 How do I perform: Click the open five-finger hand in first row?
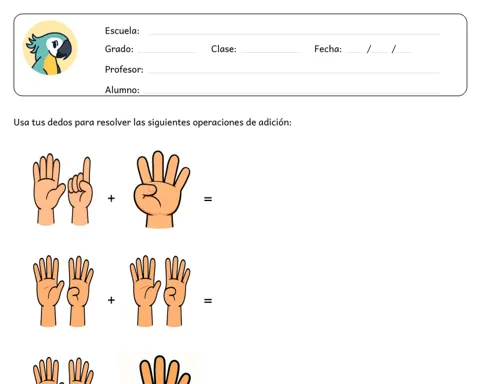pyautogui.click(x=49, y=189)
